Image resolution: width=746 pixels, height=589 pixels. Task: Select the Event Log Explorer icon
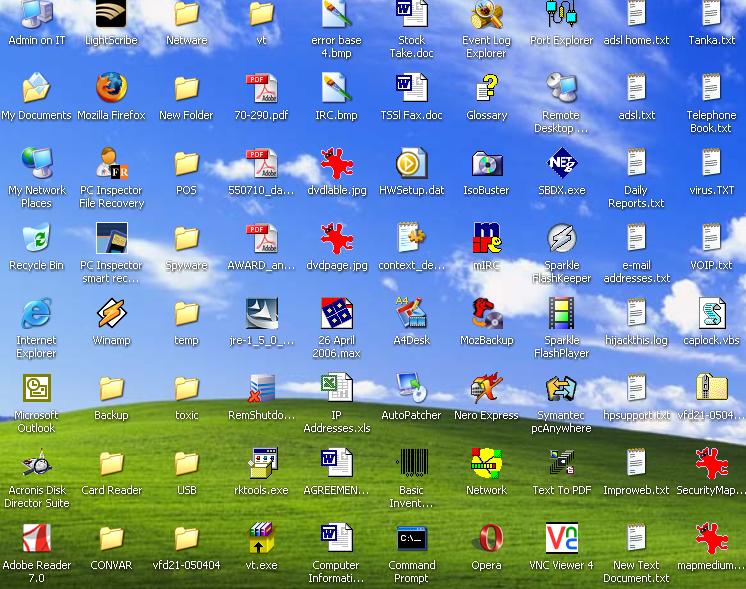tap(486, 14)
